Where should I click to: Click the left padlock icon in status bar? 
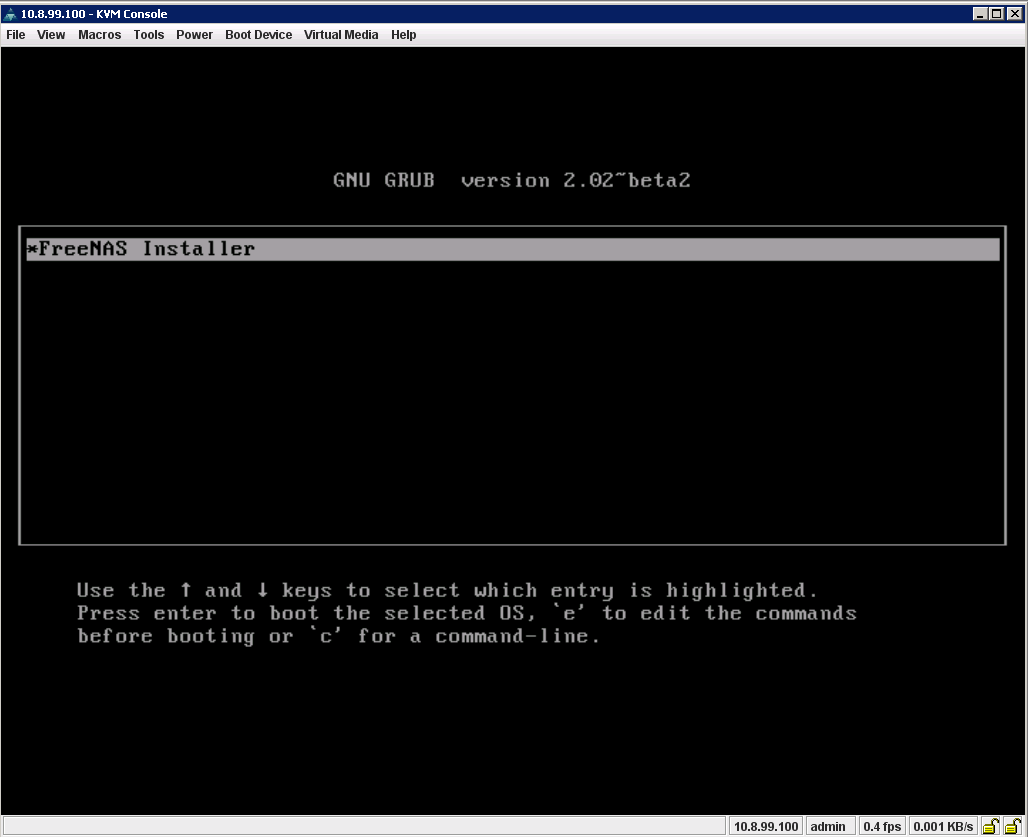(991, 826)
